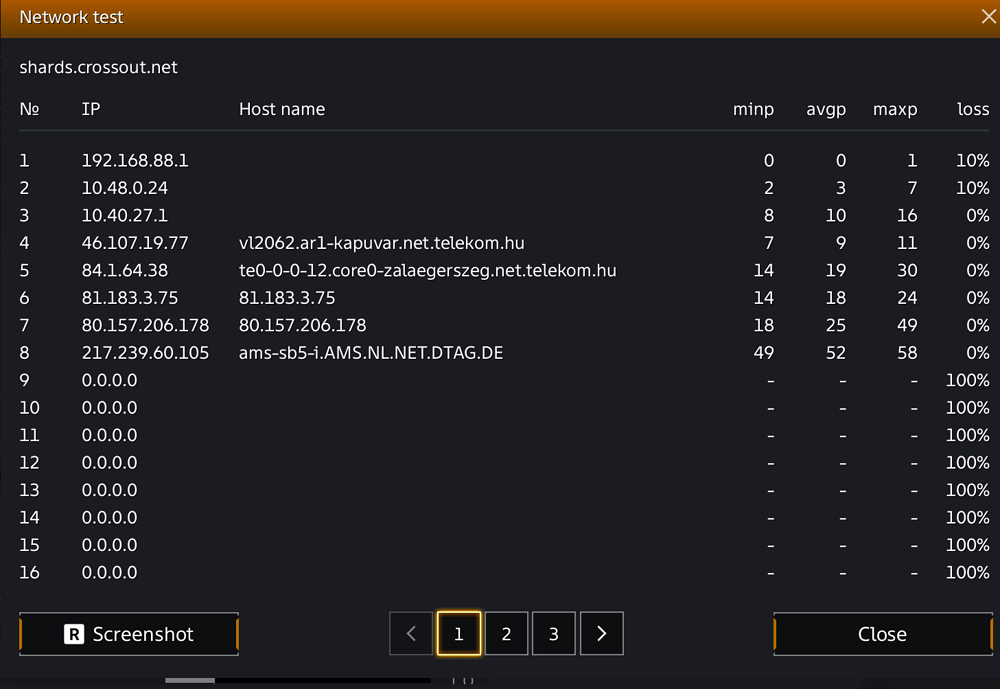Image resolution: width=1000 pixels, height=689 pixels.
Task: Click the Screenshot button
Action: [x=129, y=634]
